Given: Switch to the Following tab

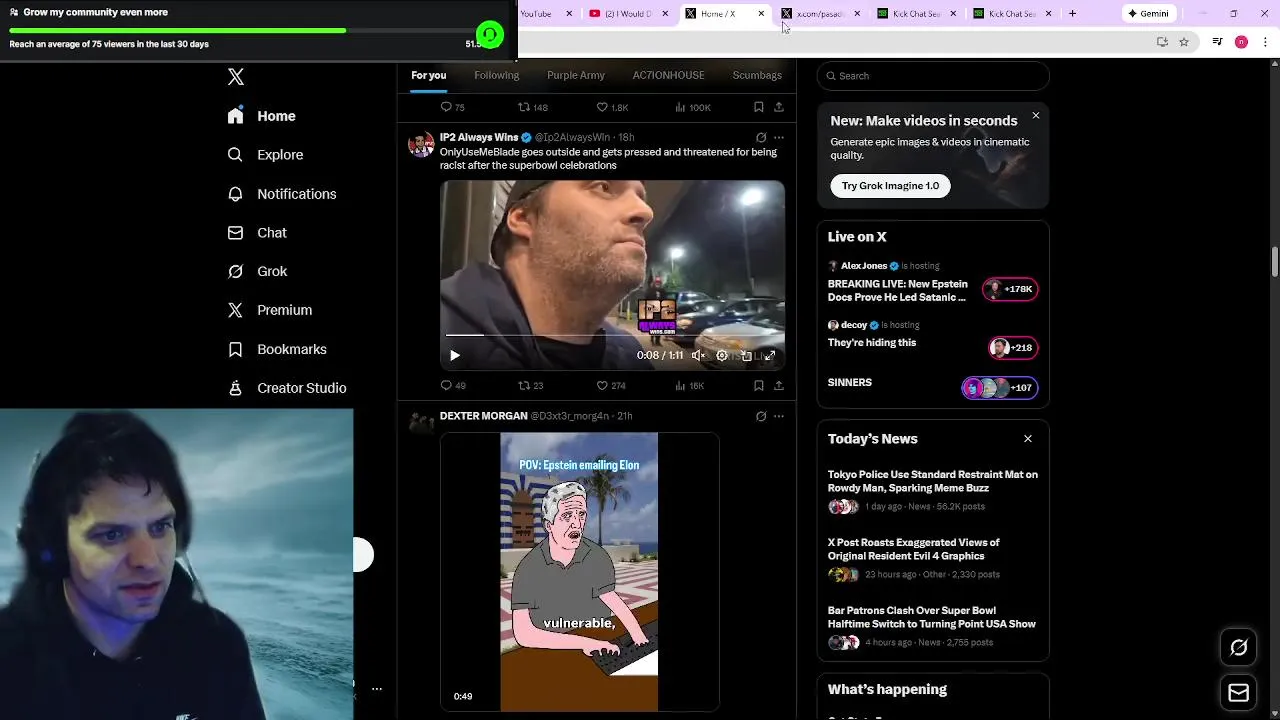Looking at the screenshot, I should 497,75.
